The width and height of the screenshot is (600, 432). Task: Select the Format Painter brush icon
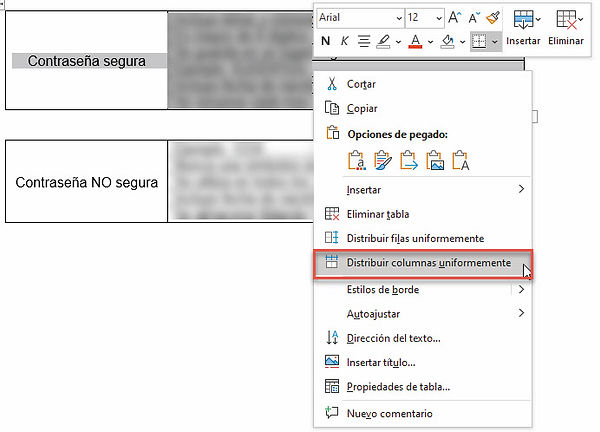493,17
